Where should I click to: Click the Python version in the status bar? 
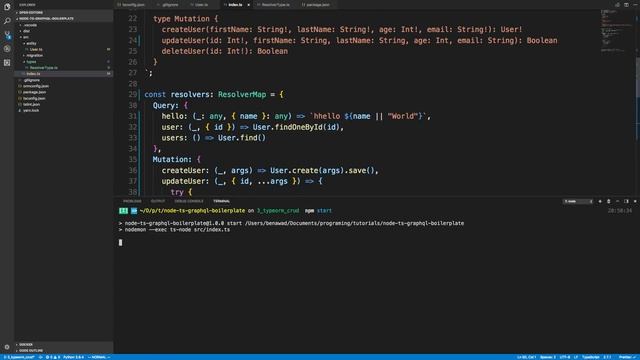point(73,357)
